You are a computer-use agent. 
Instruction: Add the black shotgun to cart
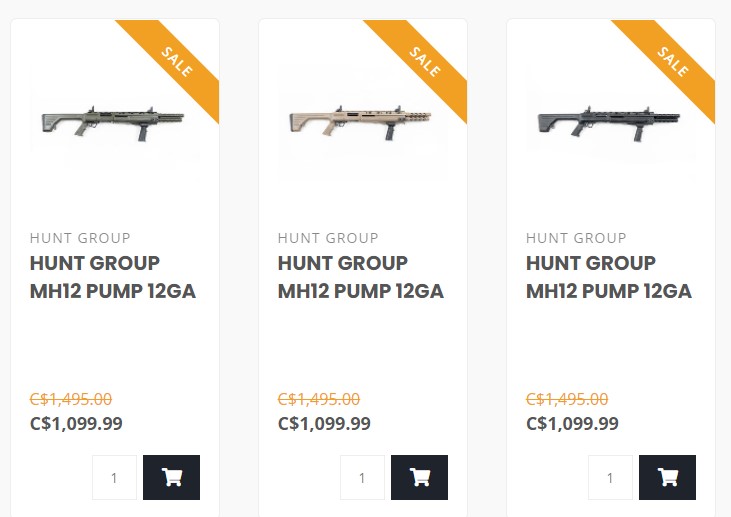click(x=667, y=477)
